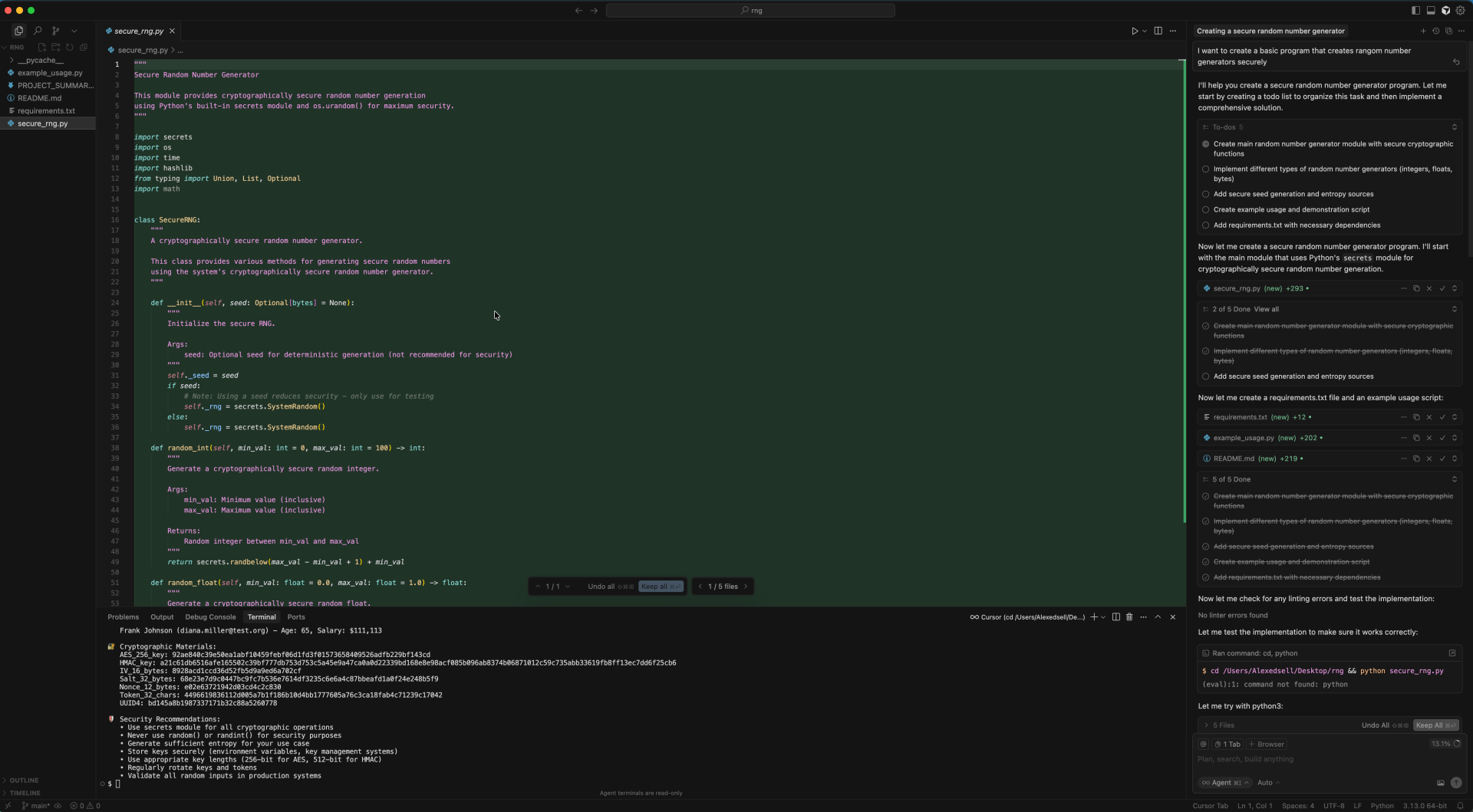The height and width of the screenshot is (812, 1473).
Task: Click the sidebar Search magnifier icon
Action: (38, 31)
